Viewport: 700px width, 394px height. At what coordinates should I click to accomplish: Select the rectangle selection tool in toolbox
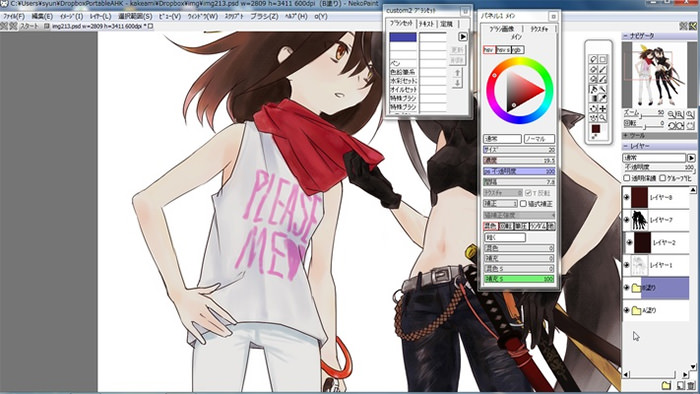[603, 59]
